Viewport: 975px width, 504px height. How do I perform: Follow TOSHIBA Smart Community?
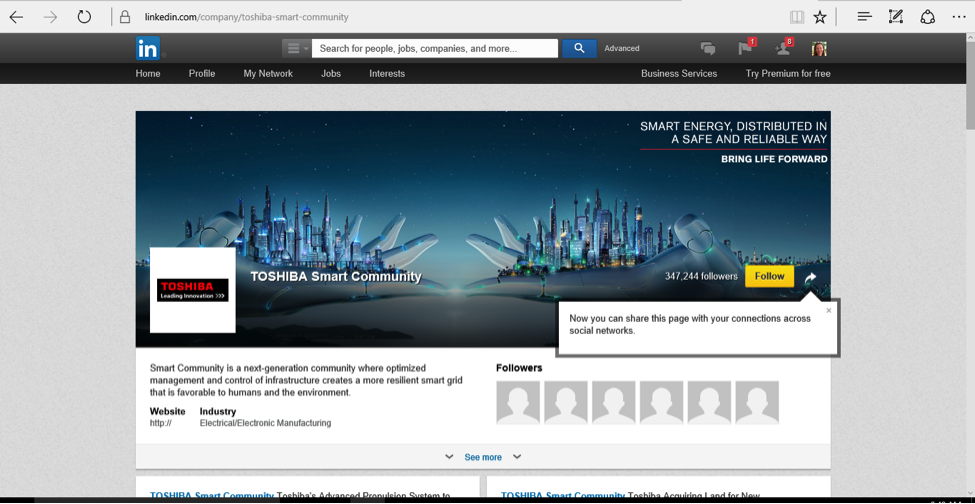[x=770, y=276]
